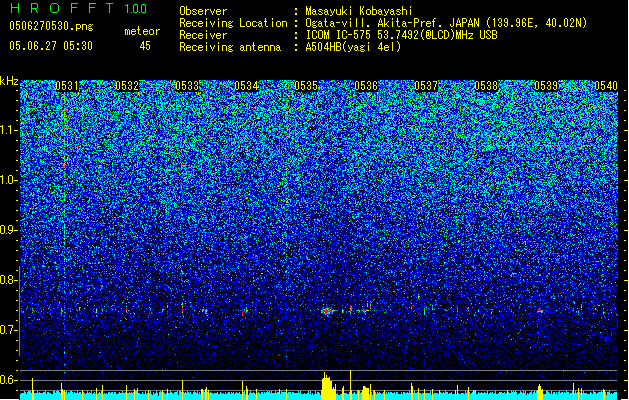Click the 0531 time marker
Image resolution: width=629 pixels, height=400 pixels.
click(67, 86)
